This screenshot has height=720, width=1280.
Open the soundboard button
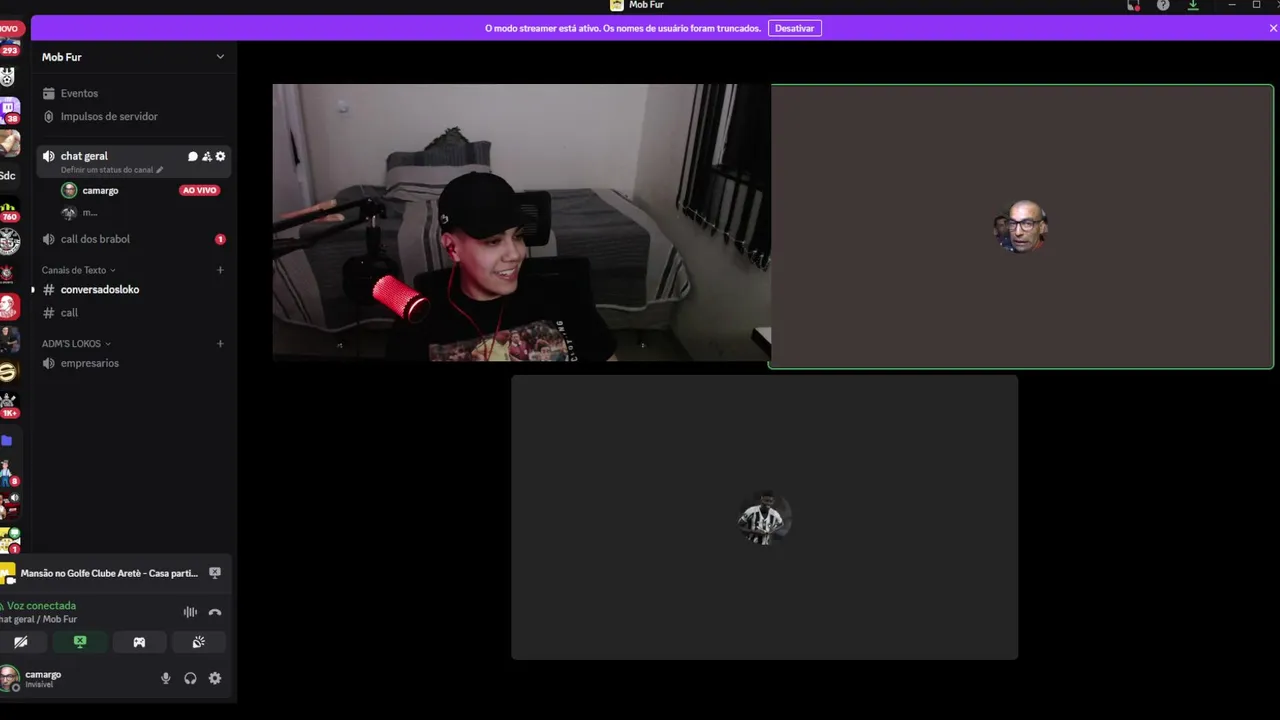(x=198, y=642)
